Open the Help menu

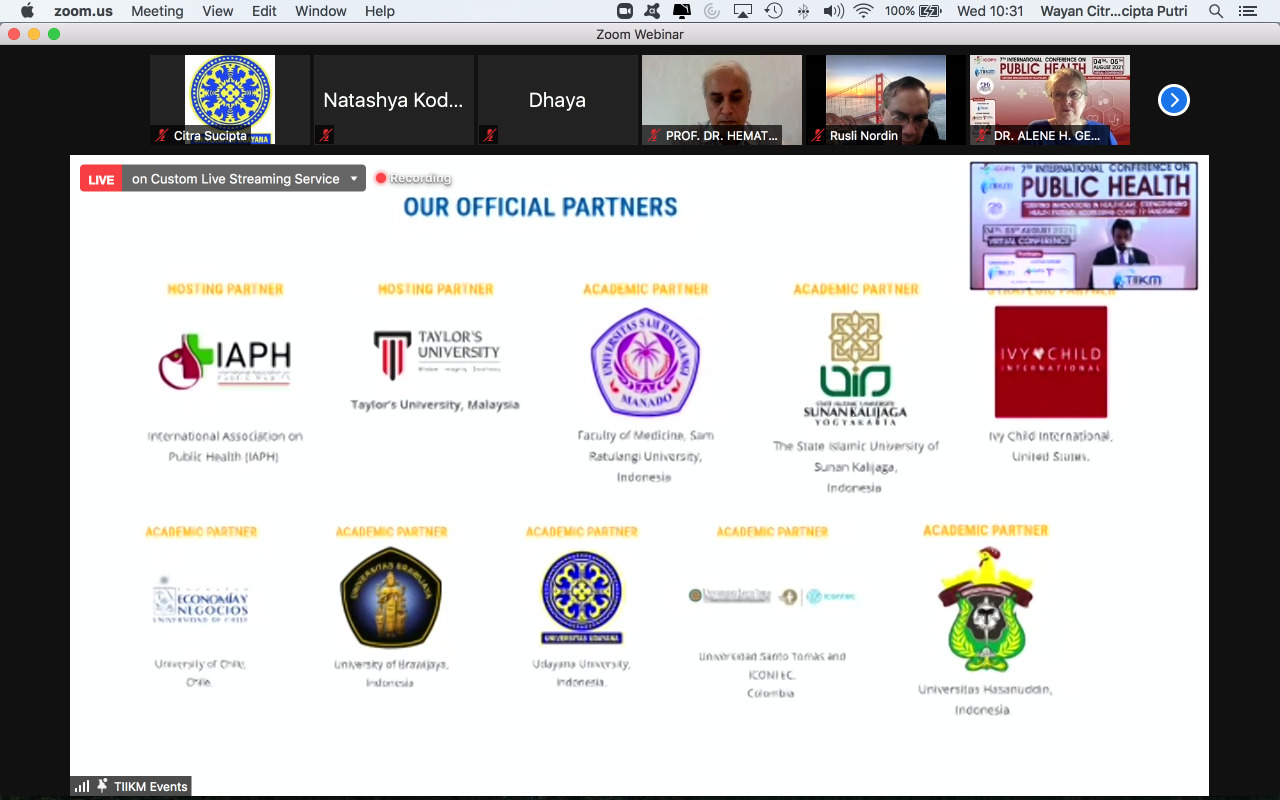click(379, 11)
